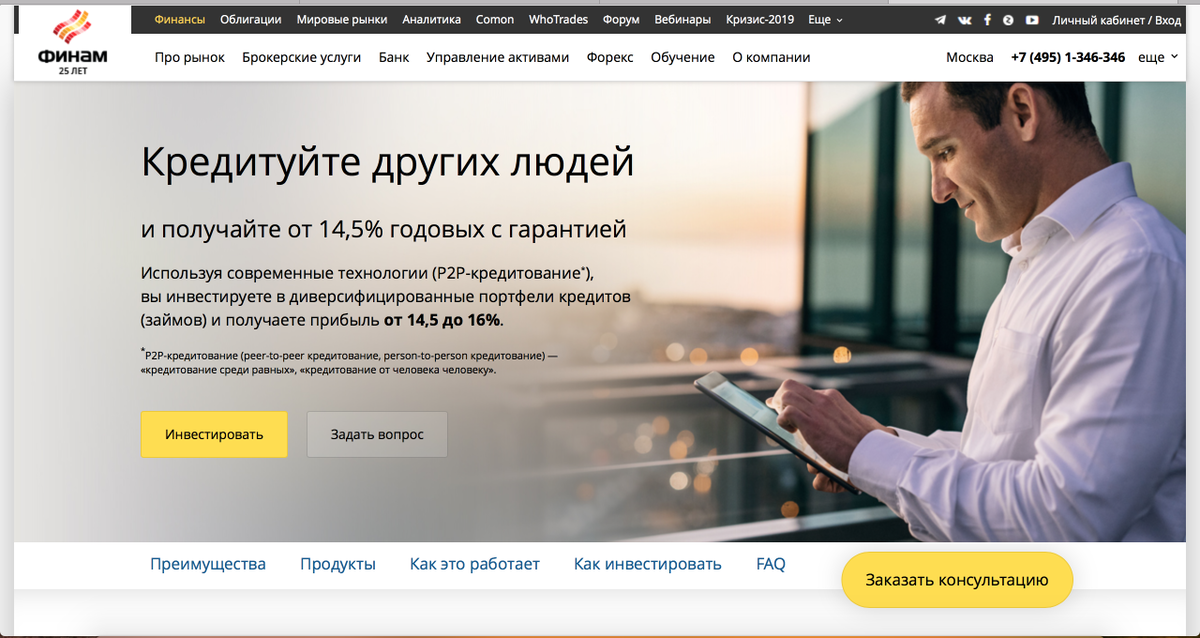The image size is (1200, 638).
Task: Open the 'Обучение' navigation item
Action: (683, 57)
